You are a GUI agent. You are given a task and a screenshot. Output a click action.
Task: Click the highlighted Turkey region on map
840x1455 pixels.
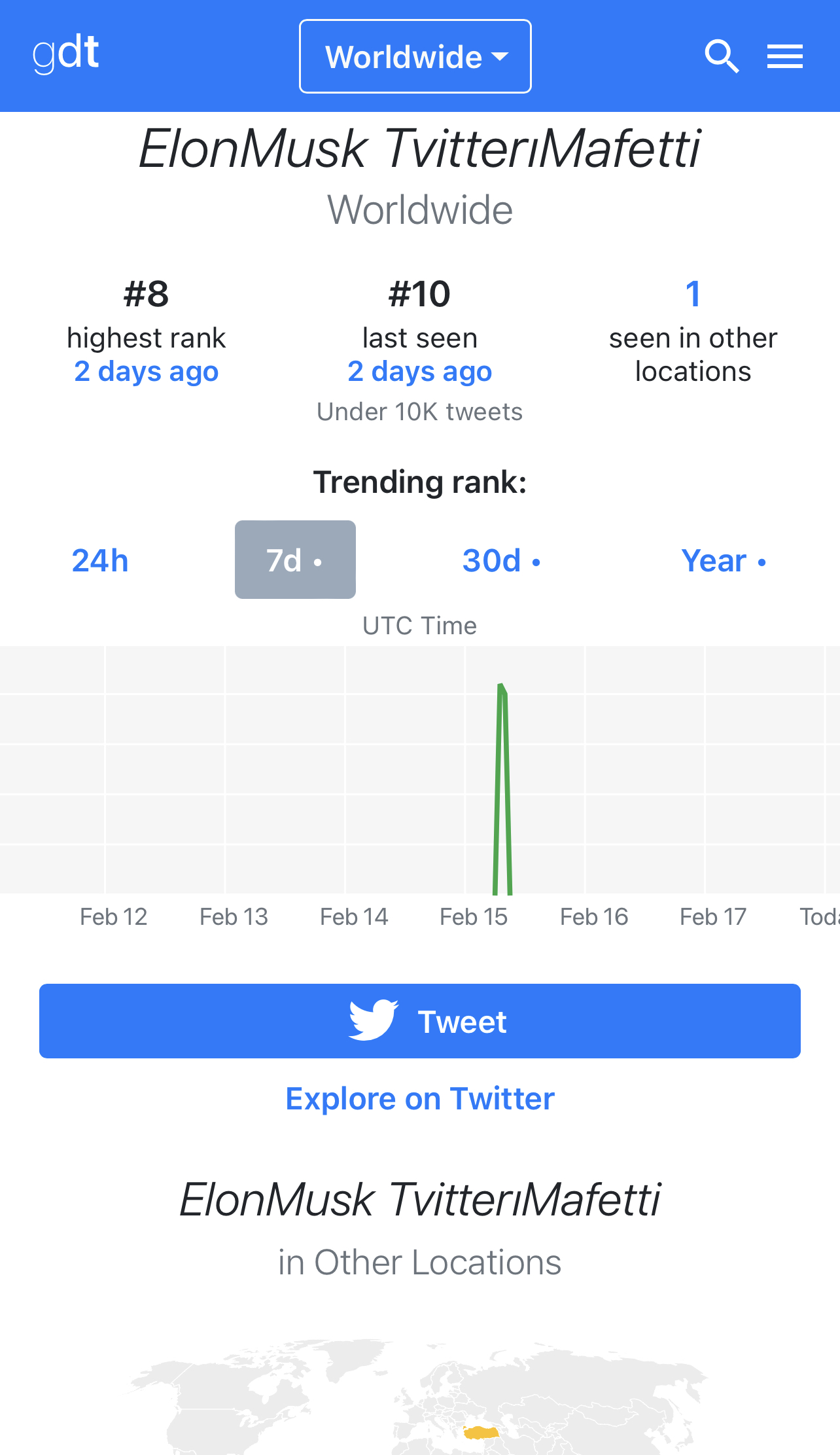[x=481, y=1432]
